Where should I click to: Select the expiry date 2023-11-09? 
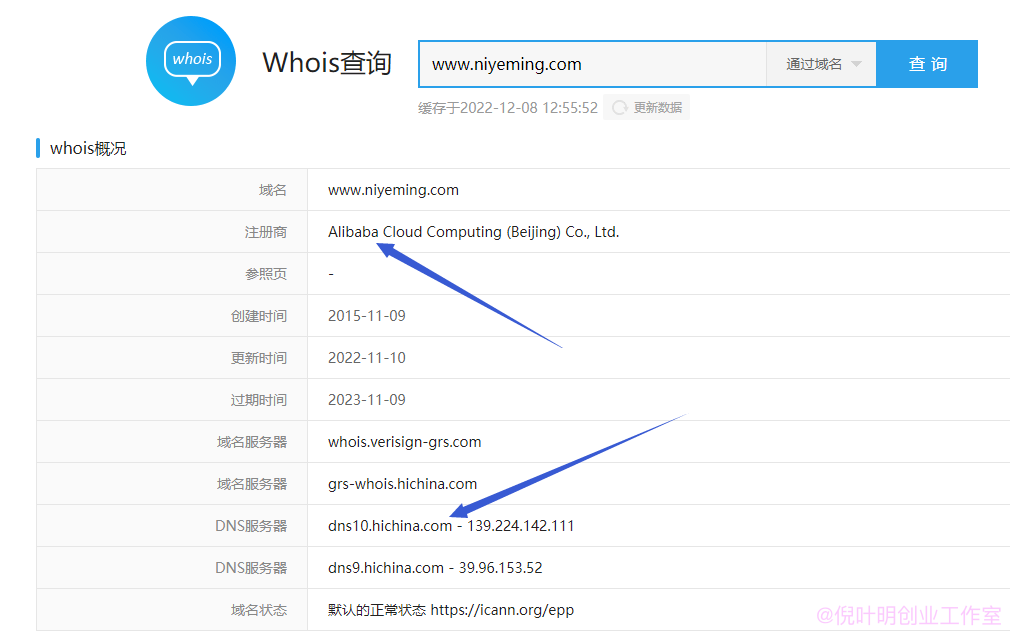(367, 400)
